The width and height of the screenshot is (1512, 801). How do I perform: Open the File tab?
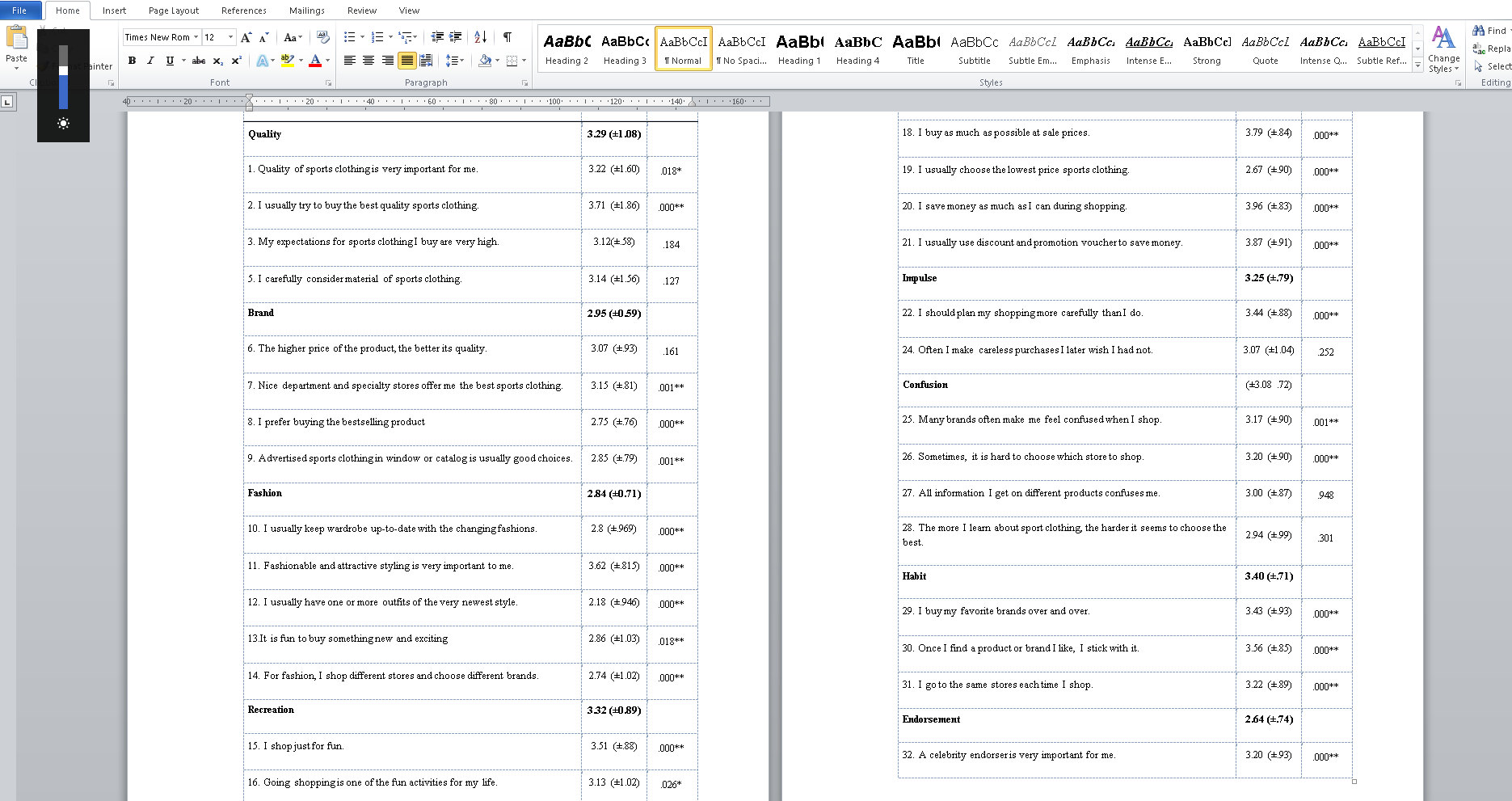20,11
